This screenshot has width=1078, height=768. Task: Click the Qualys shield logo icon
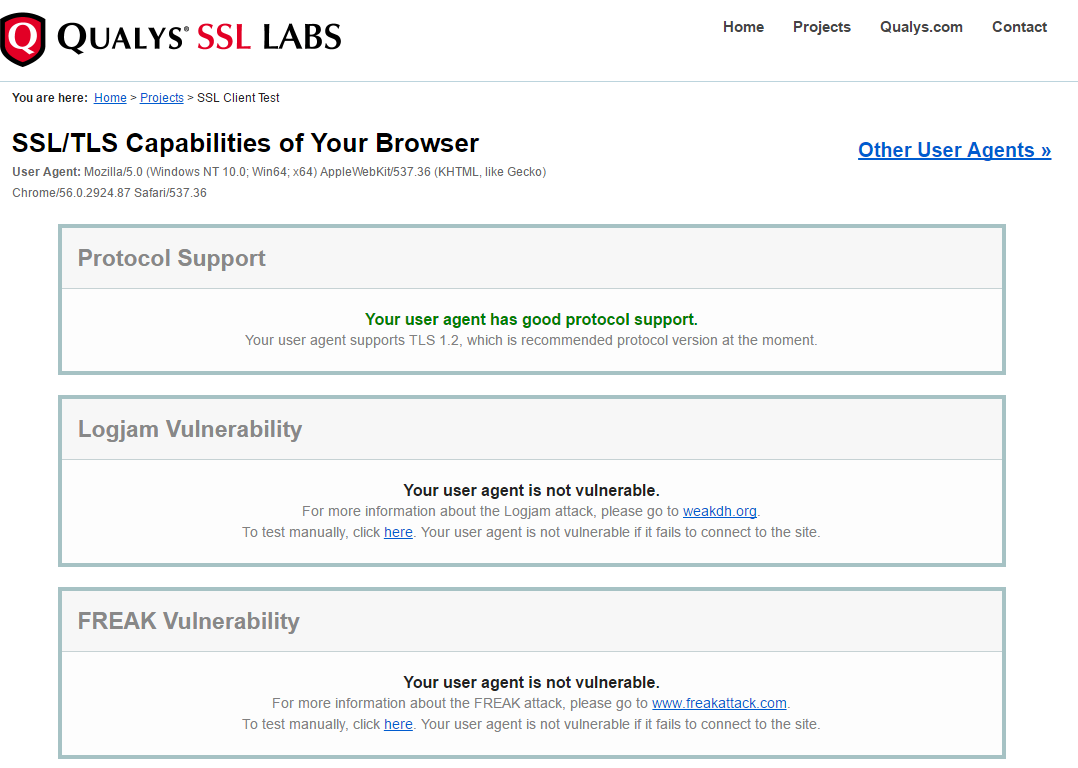click(x=23, y=39)
